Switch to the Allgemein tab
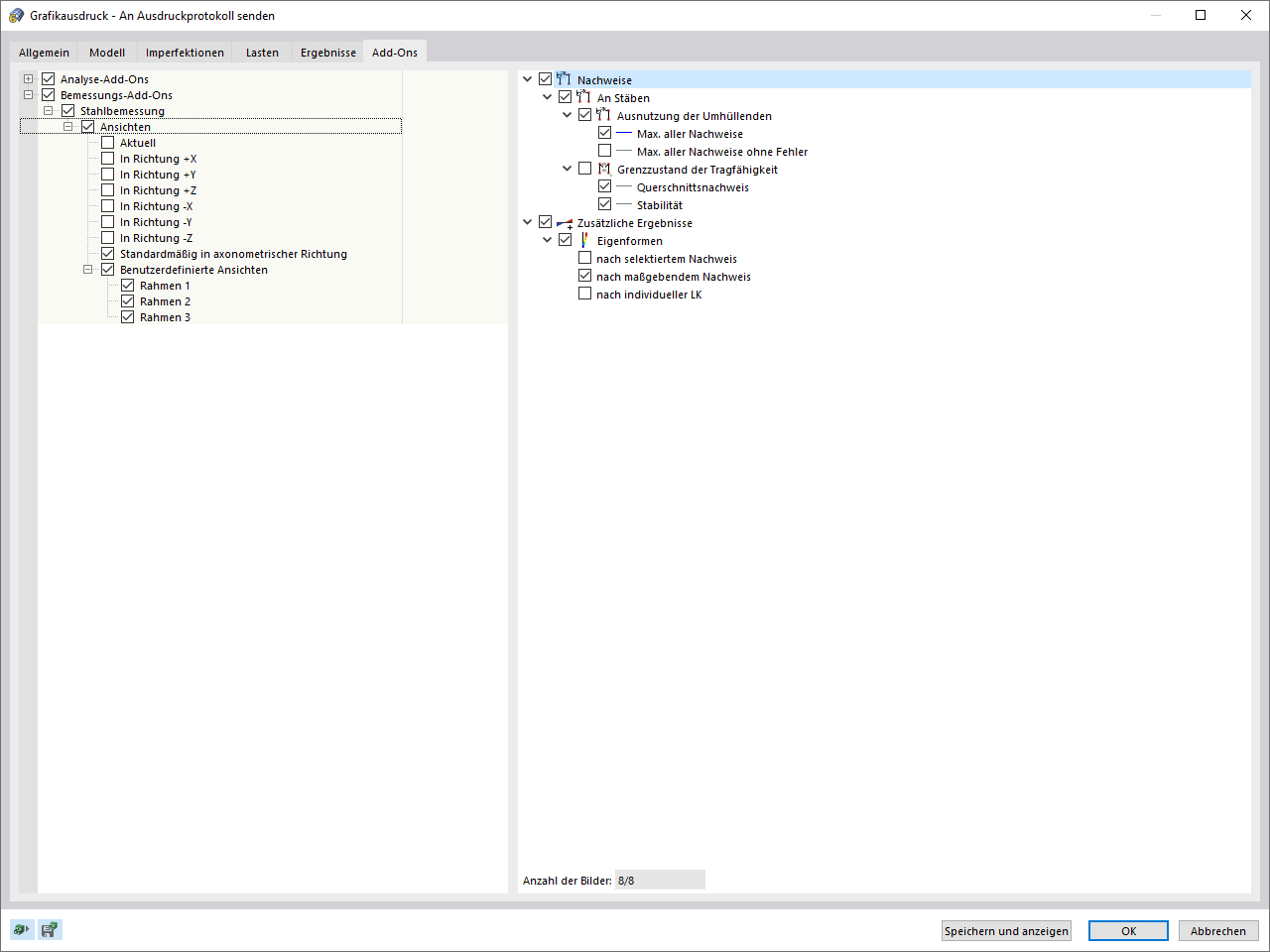1270x952 pixels. (x=44, y=53)
